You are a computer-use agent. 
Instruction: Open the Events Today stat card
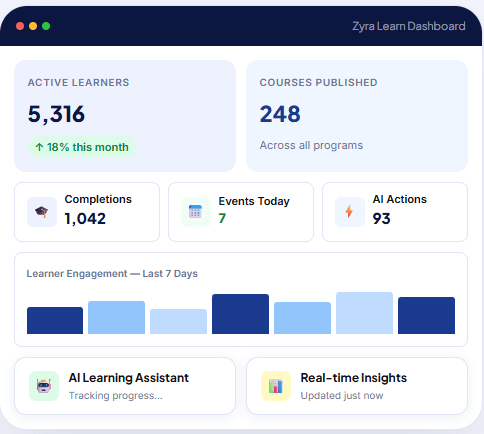[241, 212]
